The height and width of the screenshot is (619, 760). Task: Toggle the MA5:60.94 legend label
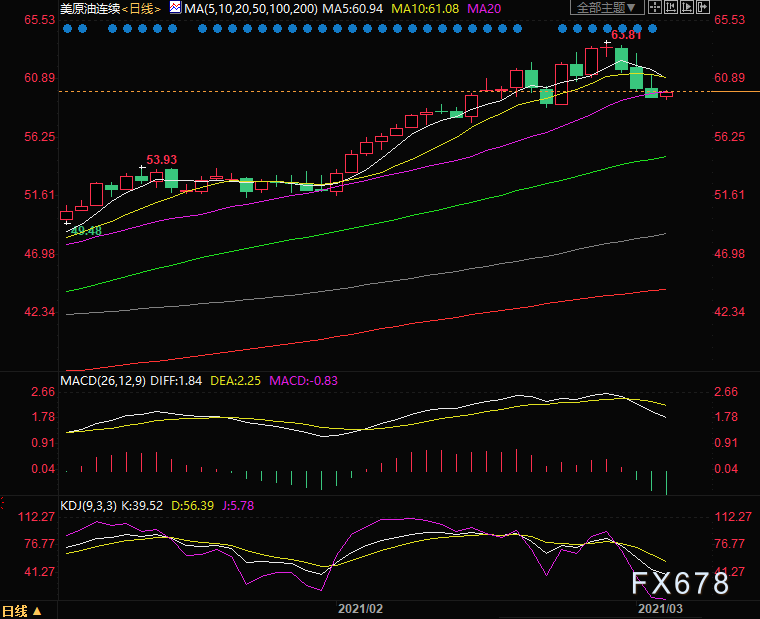click(360, 8)
